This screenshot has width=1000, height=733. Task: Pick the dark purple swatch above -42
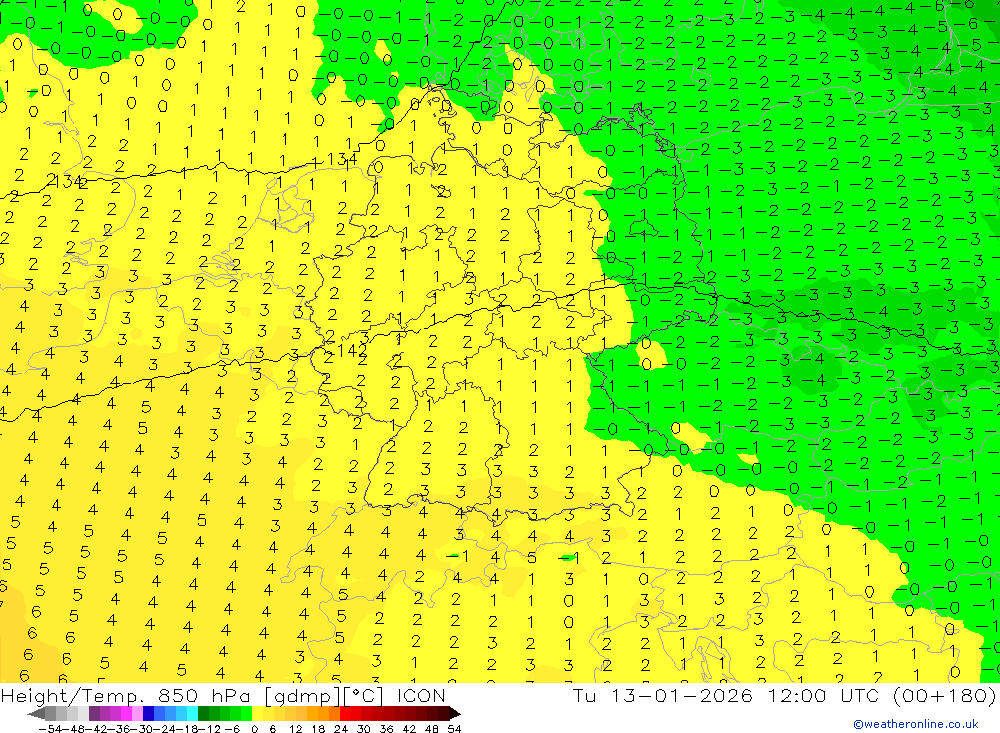pos(94,713)
